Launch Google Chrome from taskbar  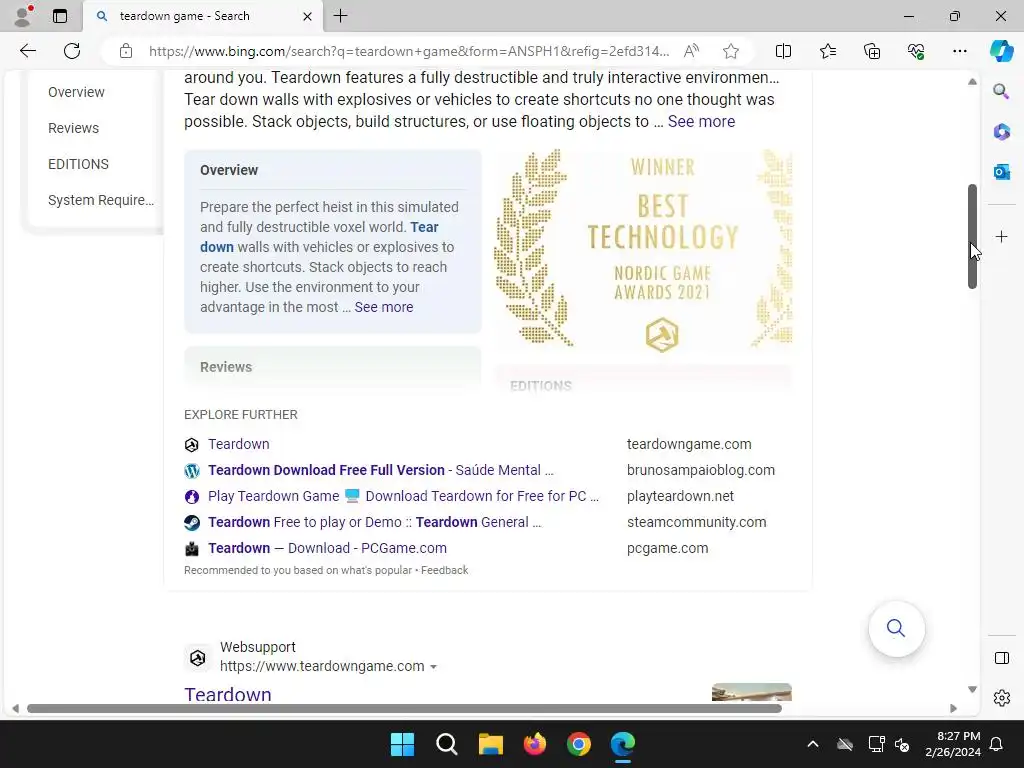coord(579,744)
